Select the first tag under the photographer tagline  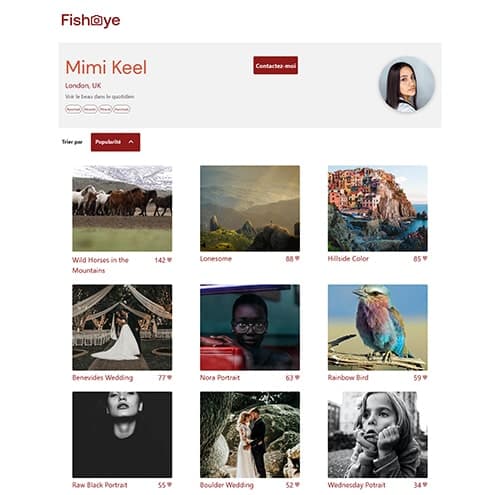[73, 109]
